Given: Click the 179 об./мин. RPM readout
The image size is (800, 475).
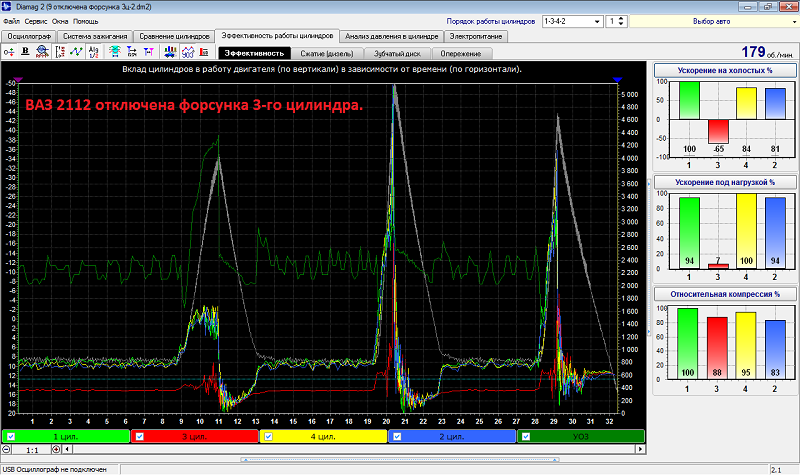Looking at the screenshot, I should (x=767, y=52).
